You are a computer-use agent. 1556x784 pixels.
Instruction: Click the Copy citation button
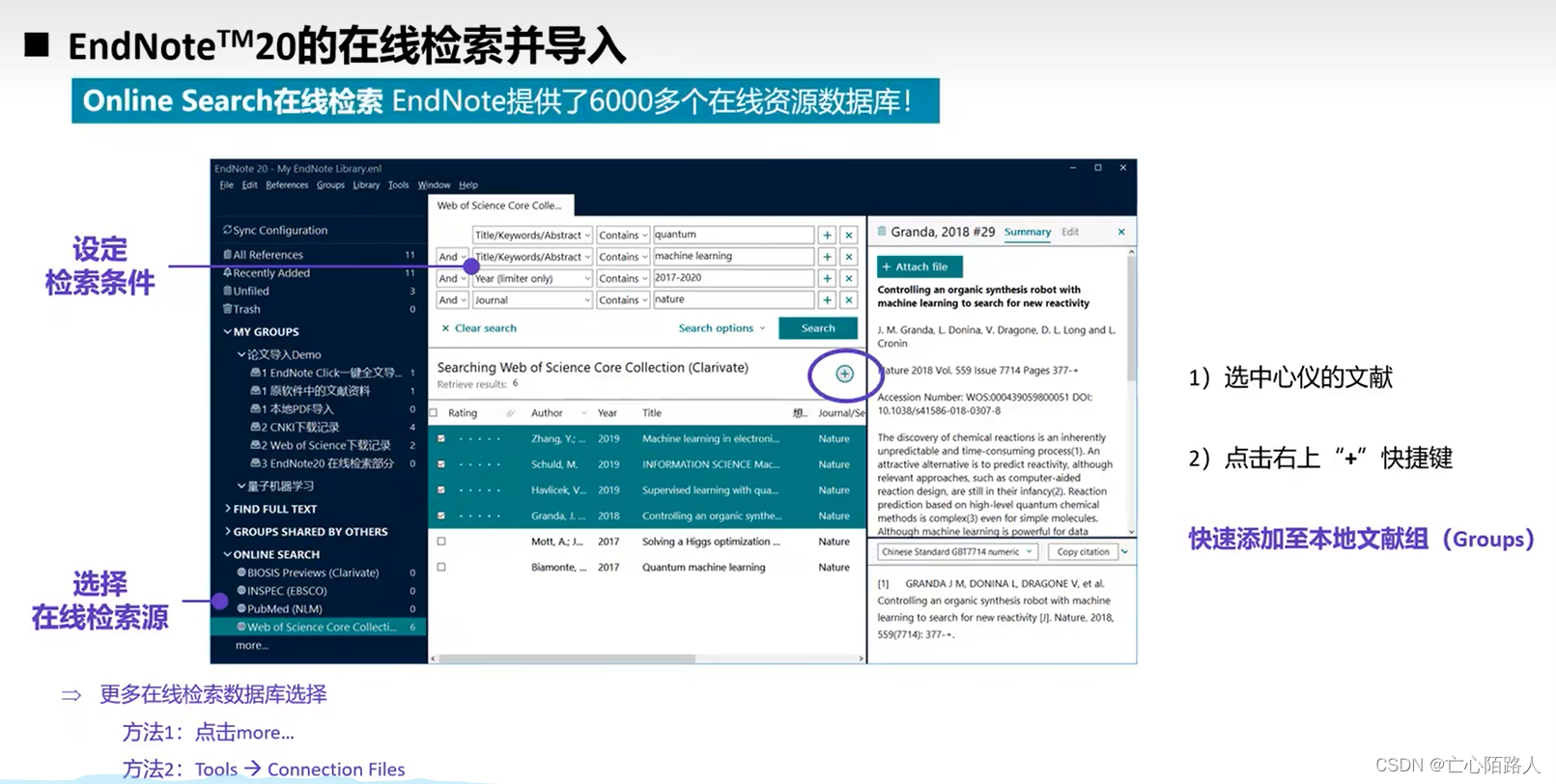click(x=1083, y=551)
